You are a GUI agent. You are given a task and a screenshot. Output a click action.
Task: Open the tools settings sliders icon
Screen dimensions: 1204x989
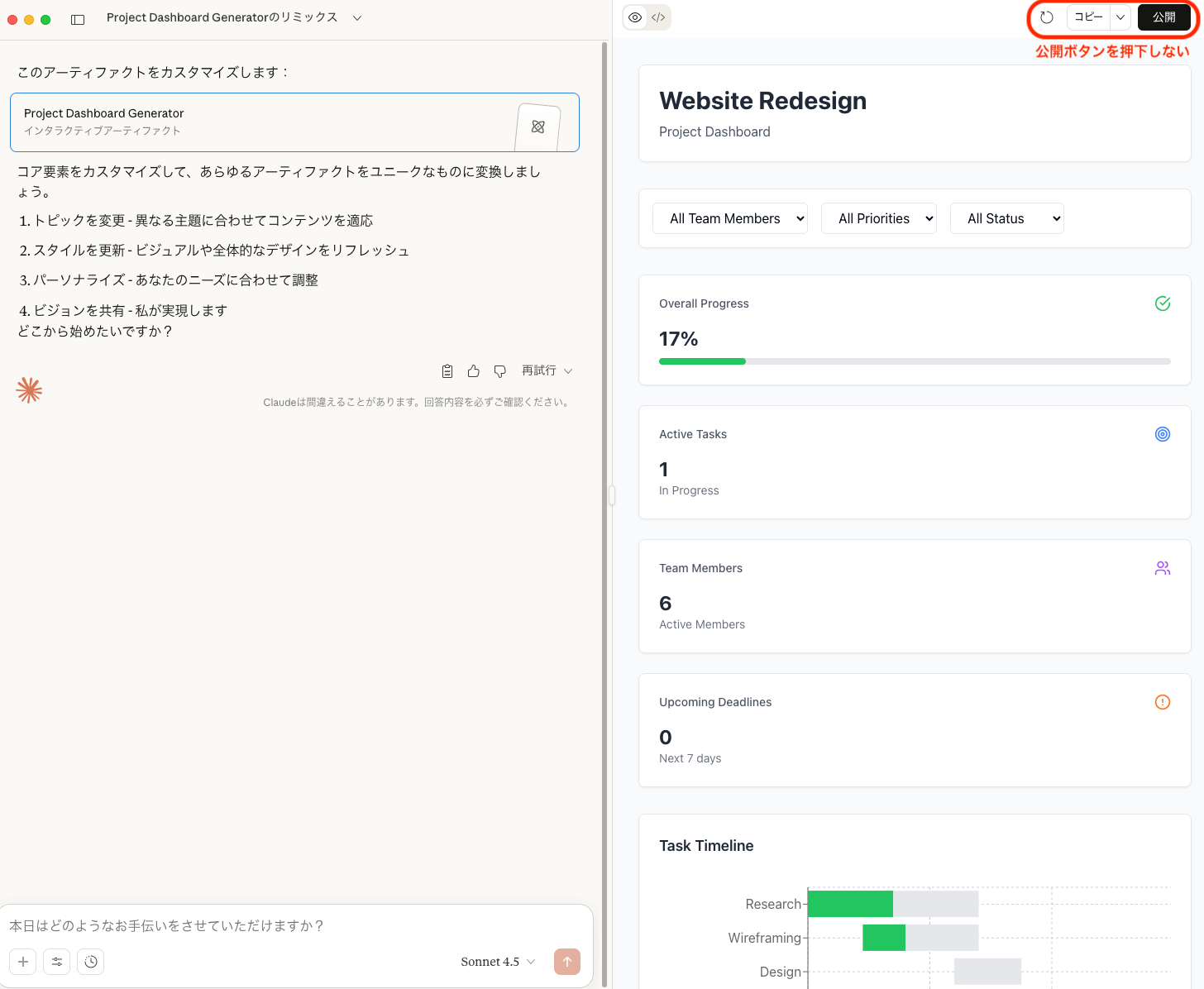pyautogui.click(x=57, y=962)
